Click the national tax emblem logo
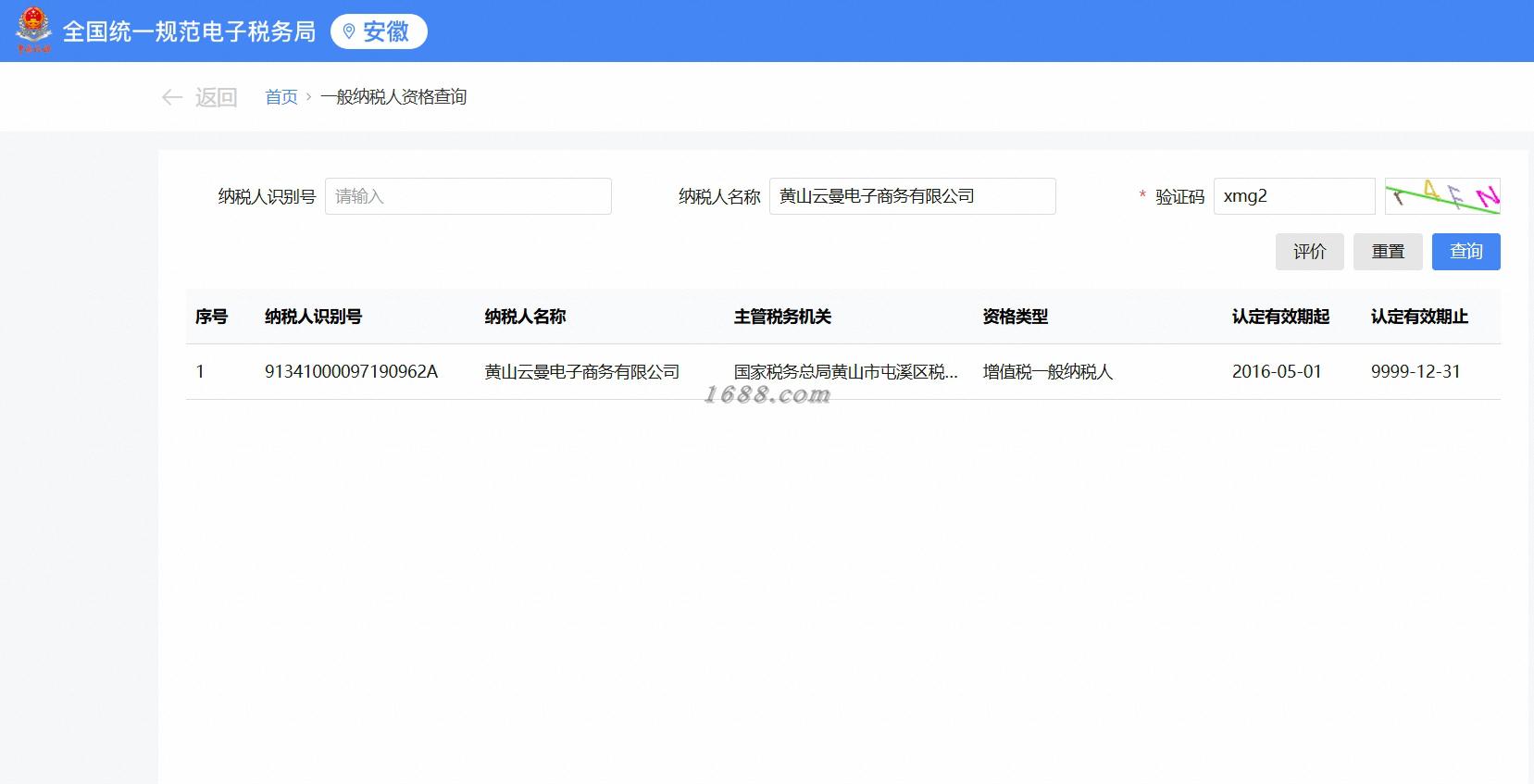Image resolution: width=1534 pixels, height=784 pixels. pos(33,30)
